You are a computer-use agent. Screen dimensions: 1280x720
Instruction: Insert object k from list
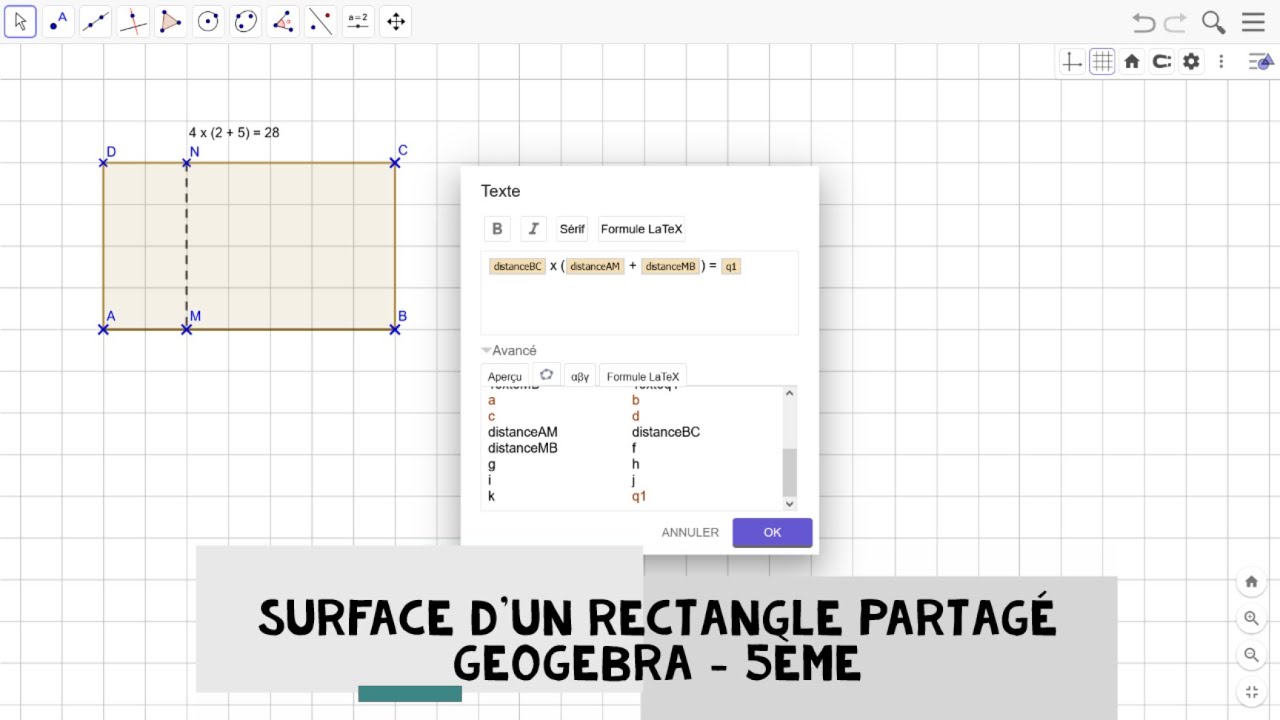click(491, 496)
